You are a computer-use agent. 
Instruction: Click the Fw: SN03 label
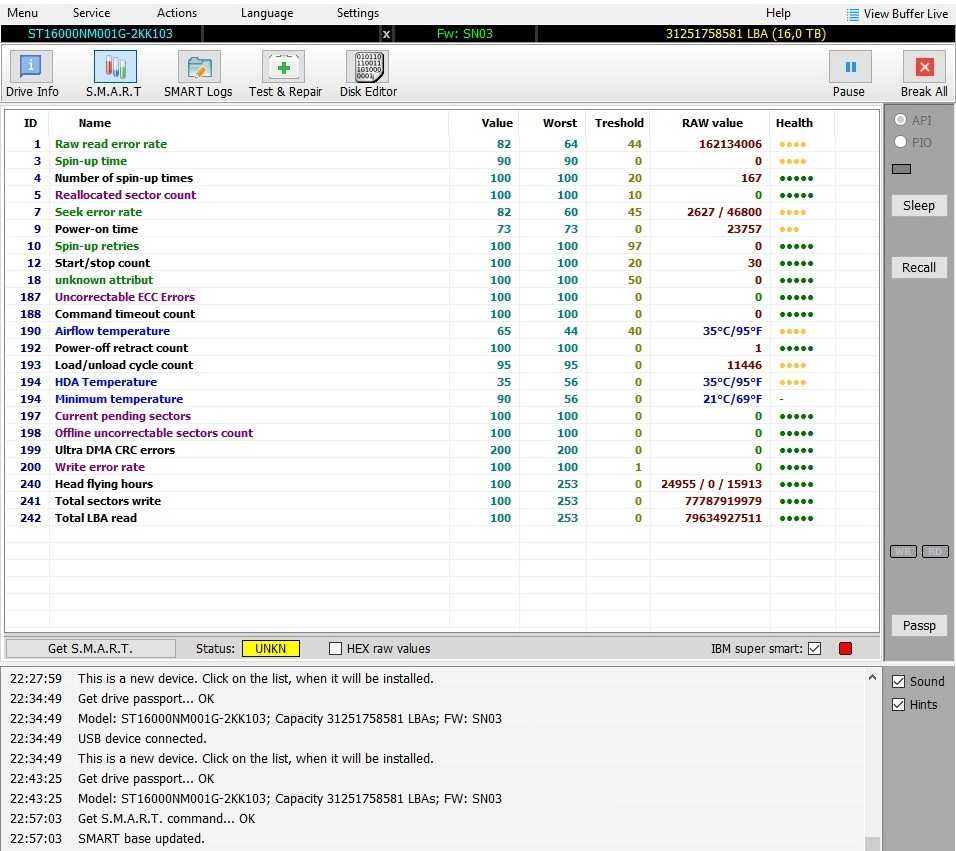click(x=465, y=34)
